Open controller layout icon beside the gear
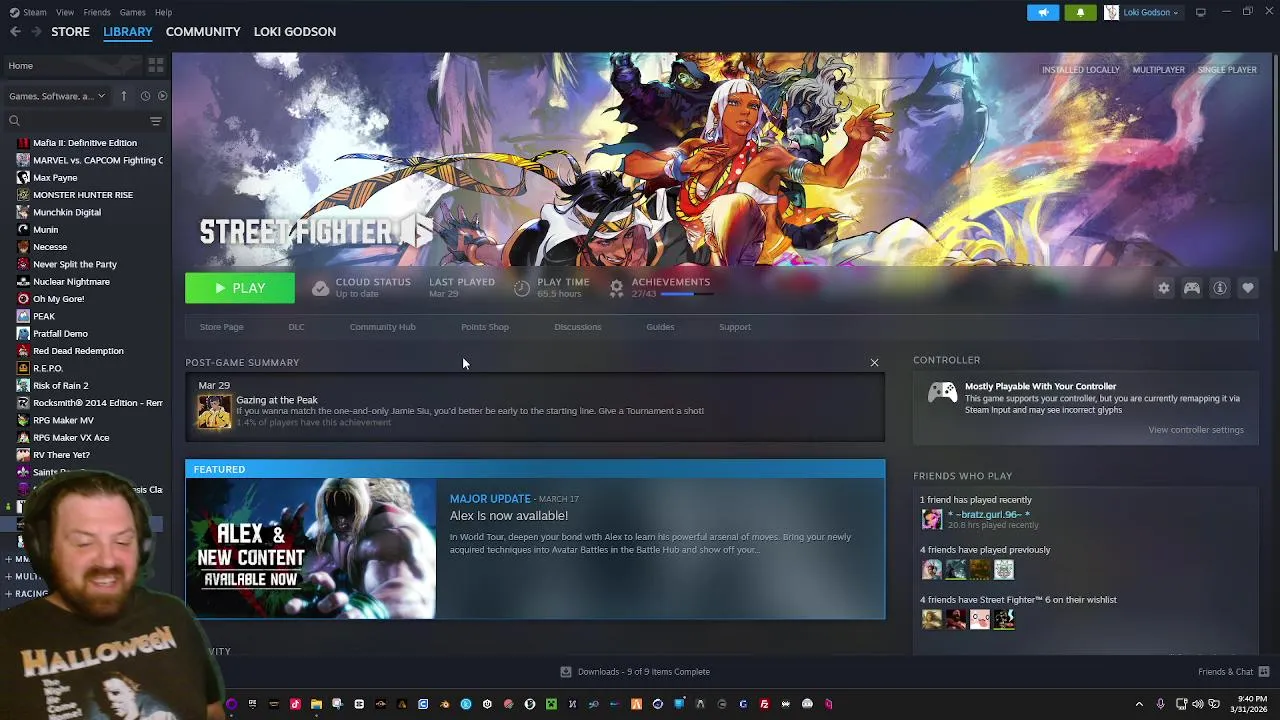 click(x=1192, y=288)
